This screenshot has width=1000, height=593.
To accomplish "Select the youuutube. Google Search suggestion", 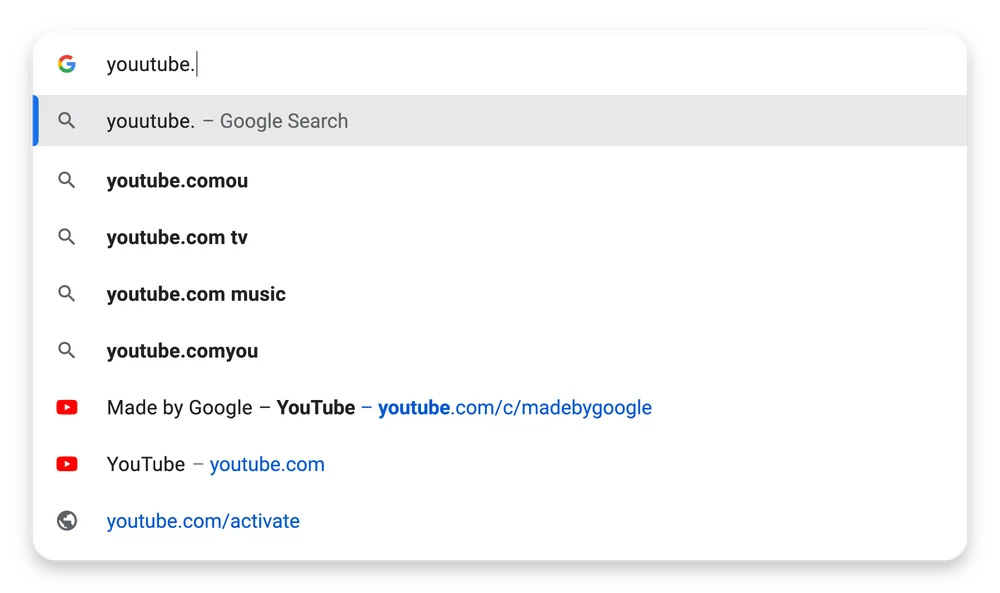I will coord(227,120).
